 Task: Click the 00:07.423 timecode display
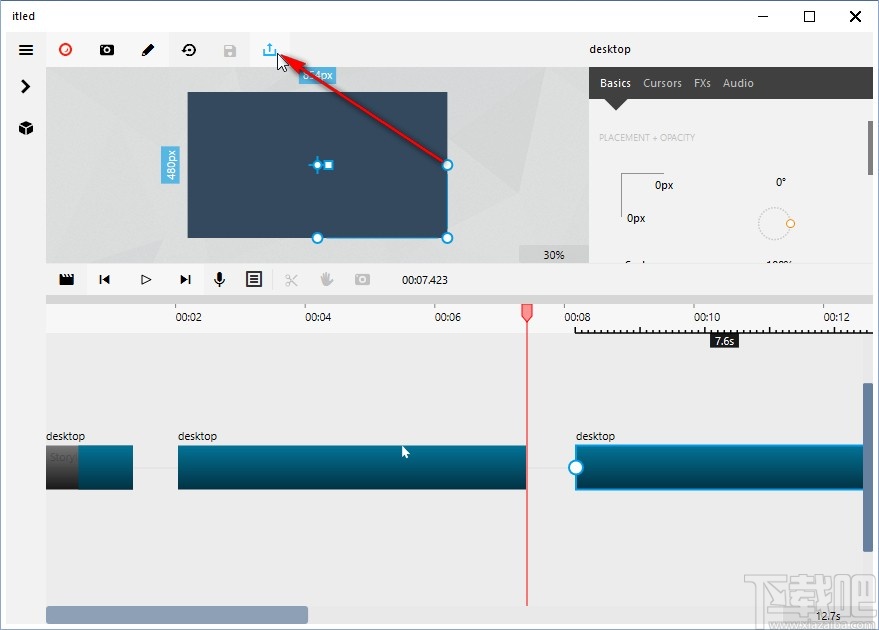424,280
